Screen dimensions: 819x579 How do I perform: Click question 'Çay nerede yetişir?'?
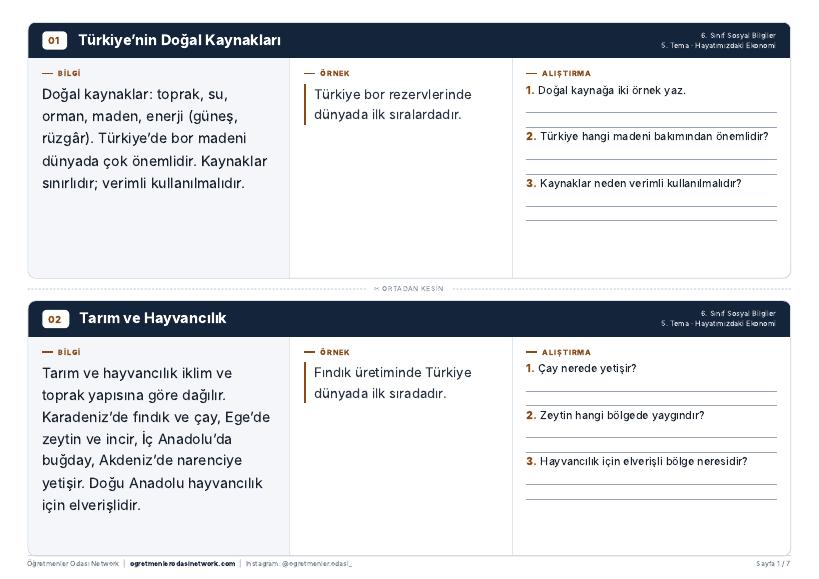pos(587,369)
